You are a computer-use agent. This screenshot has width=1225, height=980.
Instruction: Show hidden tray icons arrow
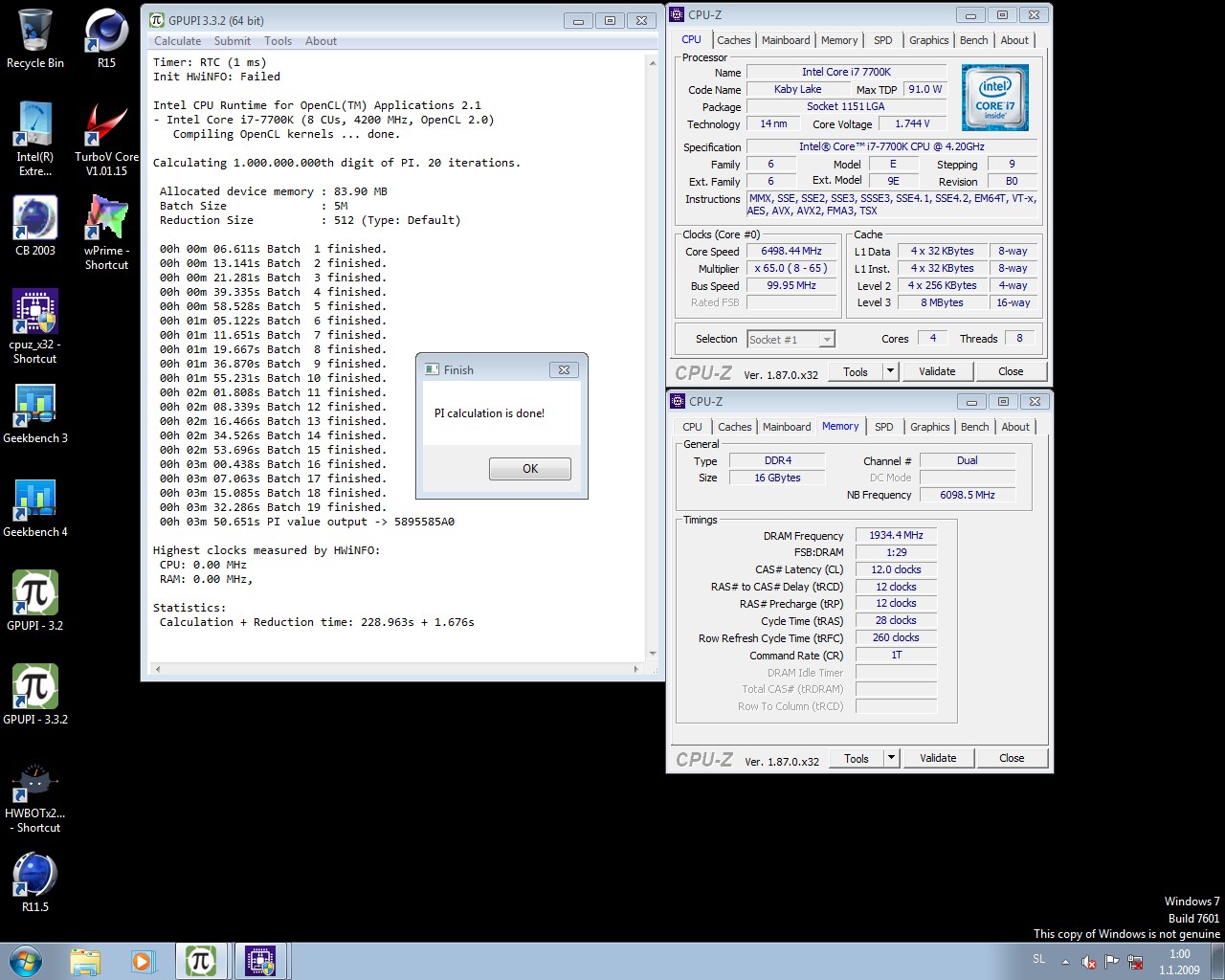[x=1065, y=961]
